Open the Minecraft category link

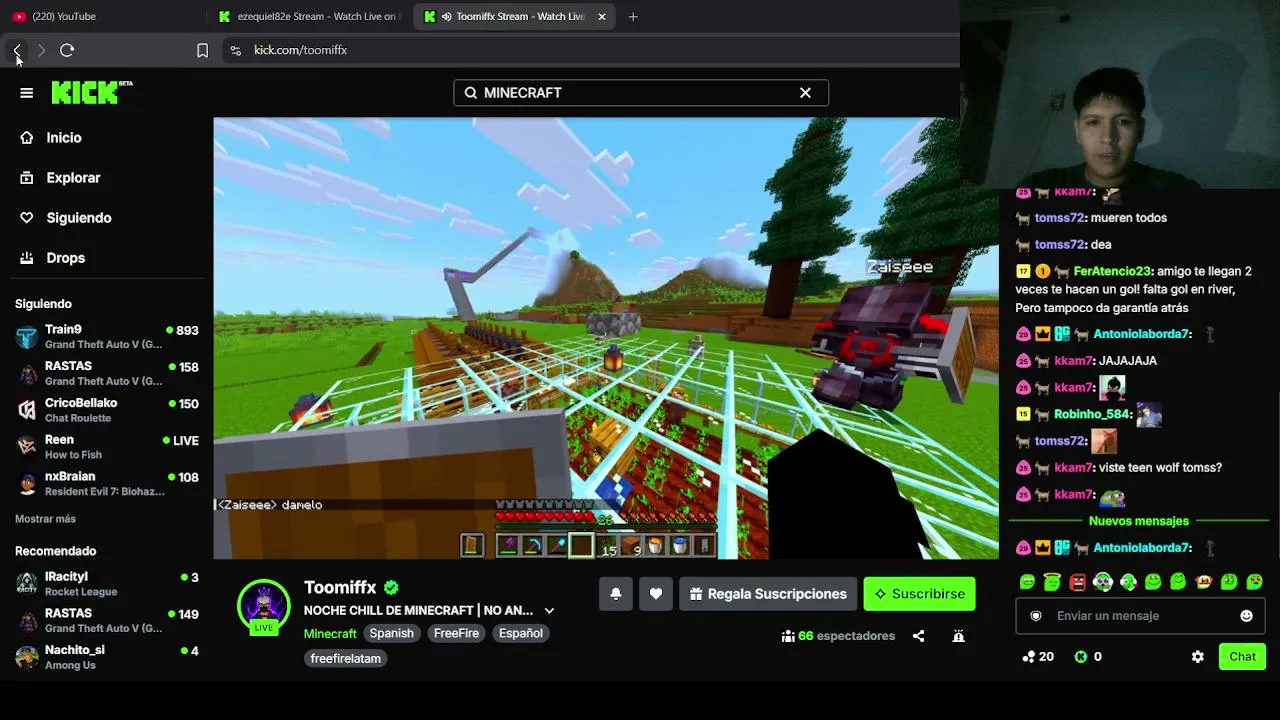(330, 634)
